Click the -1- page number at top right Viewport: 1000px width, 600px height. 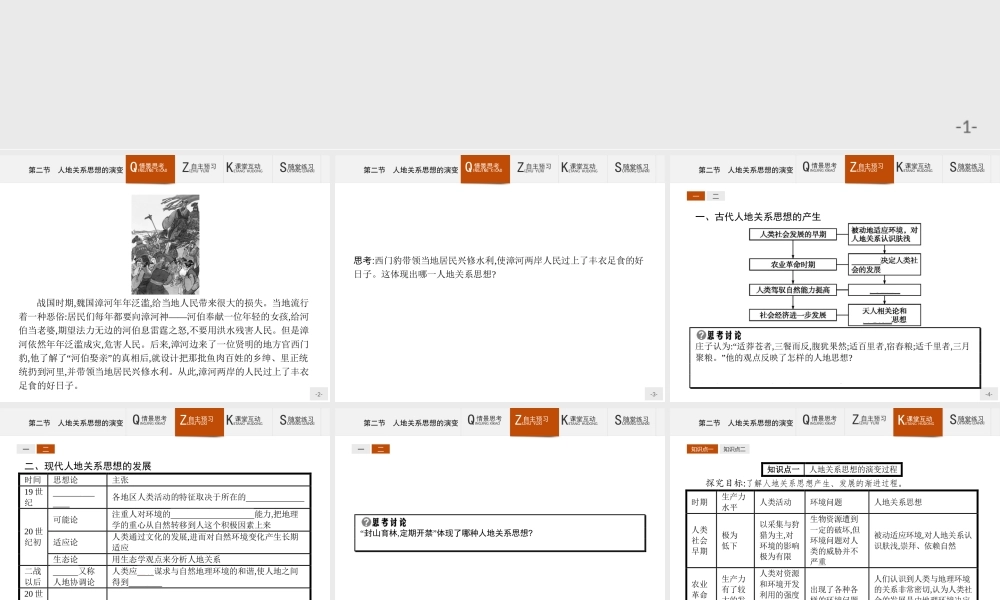968,125
